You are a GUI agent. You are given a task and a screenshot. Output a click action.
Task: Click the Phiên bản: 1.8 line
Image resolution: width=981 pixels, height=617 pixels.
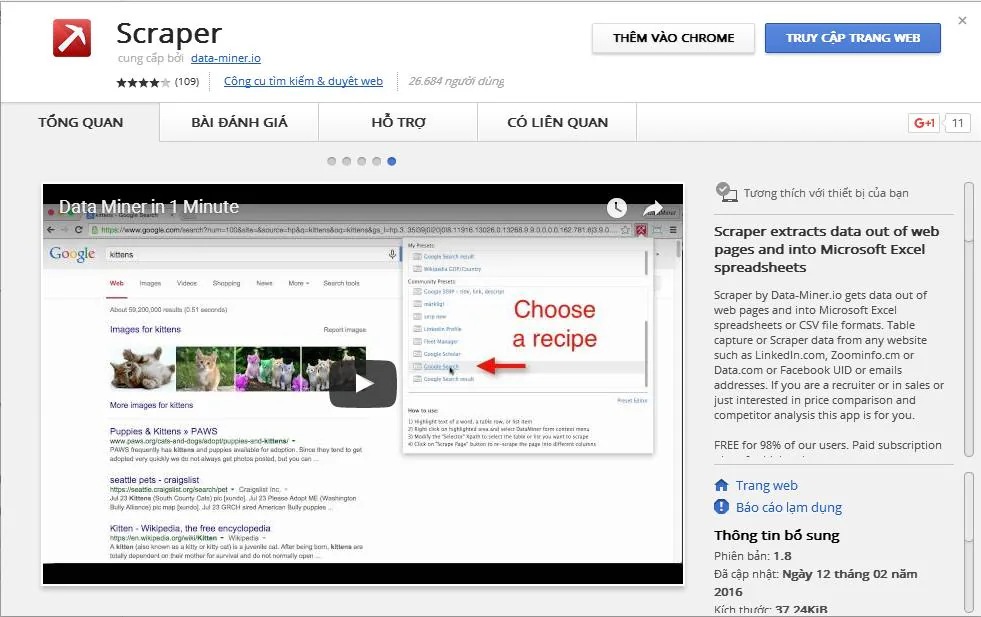(753, 556)
